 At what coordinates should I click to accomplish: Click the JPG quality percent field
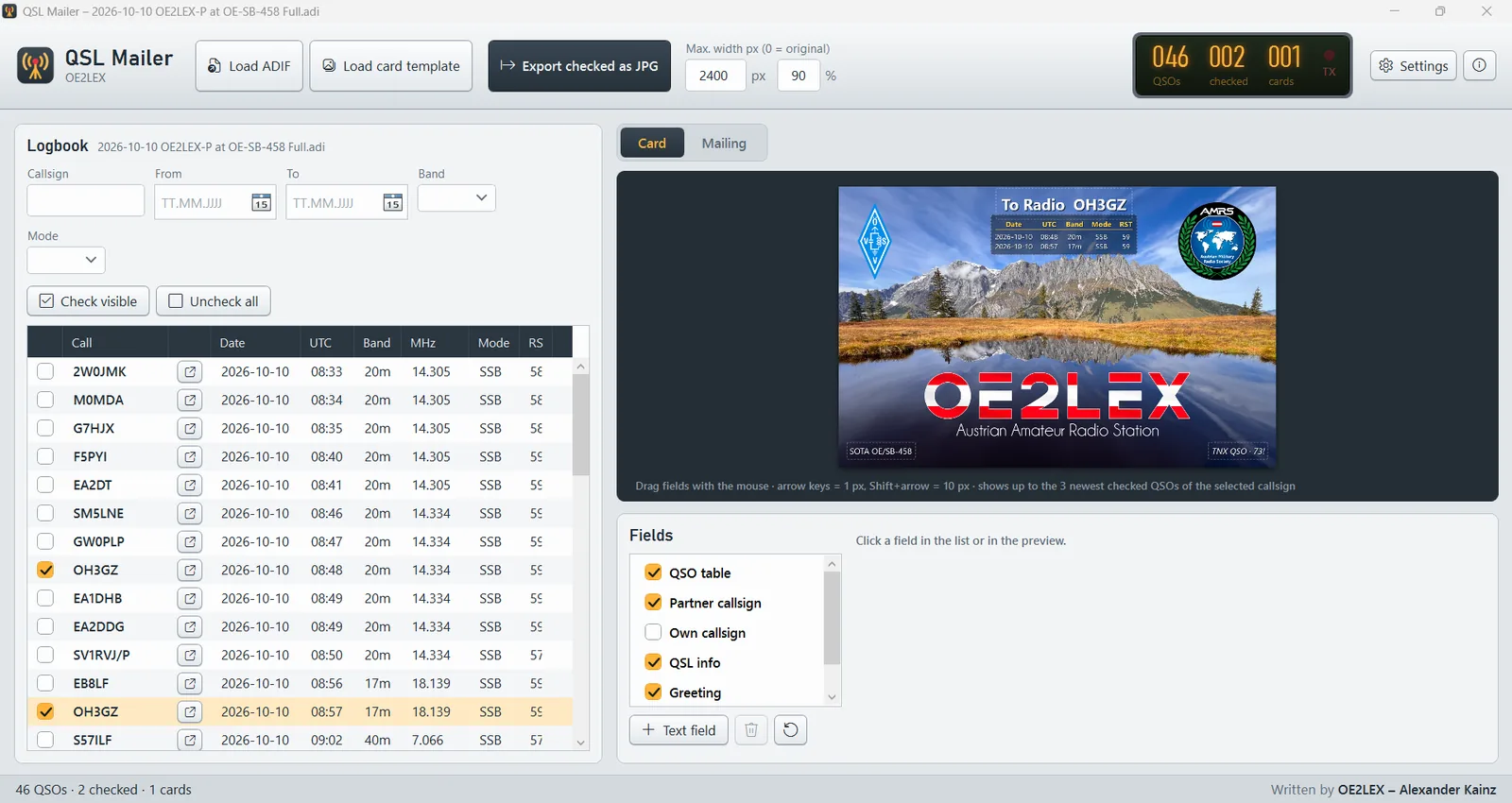799,76
